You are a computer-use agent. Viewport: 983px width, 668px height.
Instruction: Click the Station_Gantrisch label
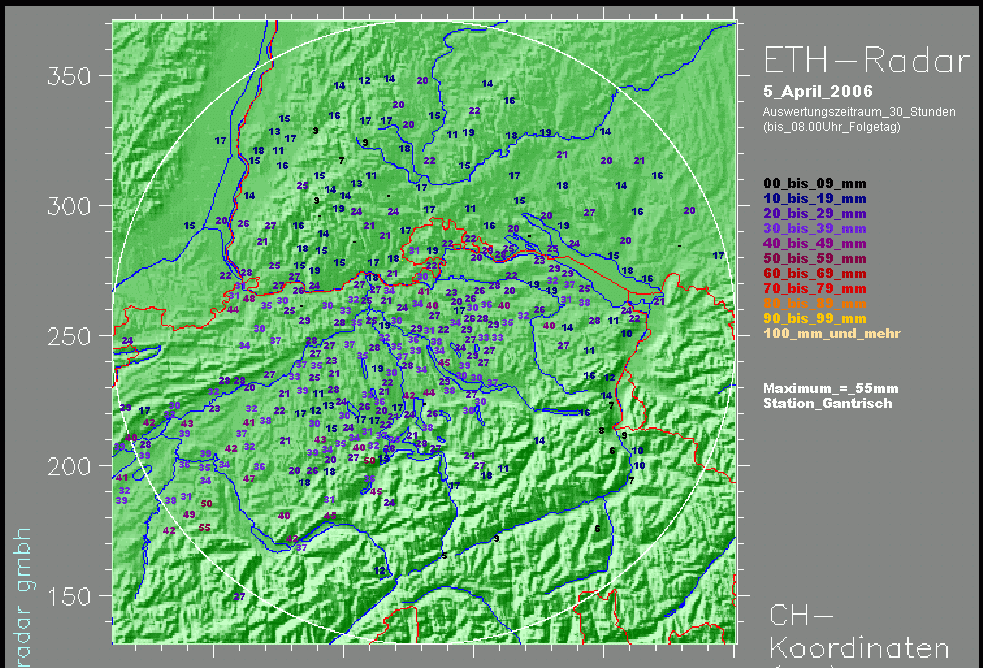pos(828,404)
